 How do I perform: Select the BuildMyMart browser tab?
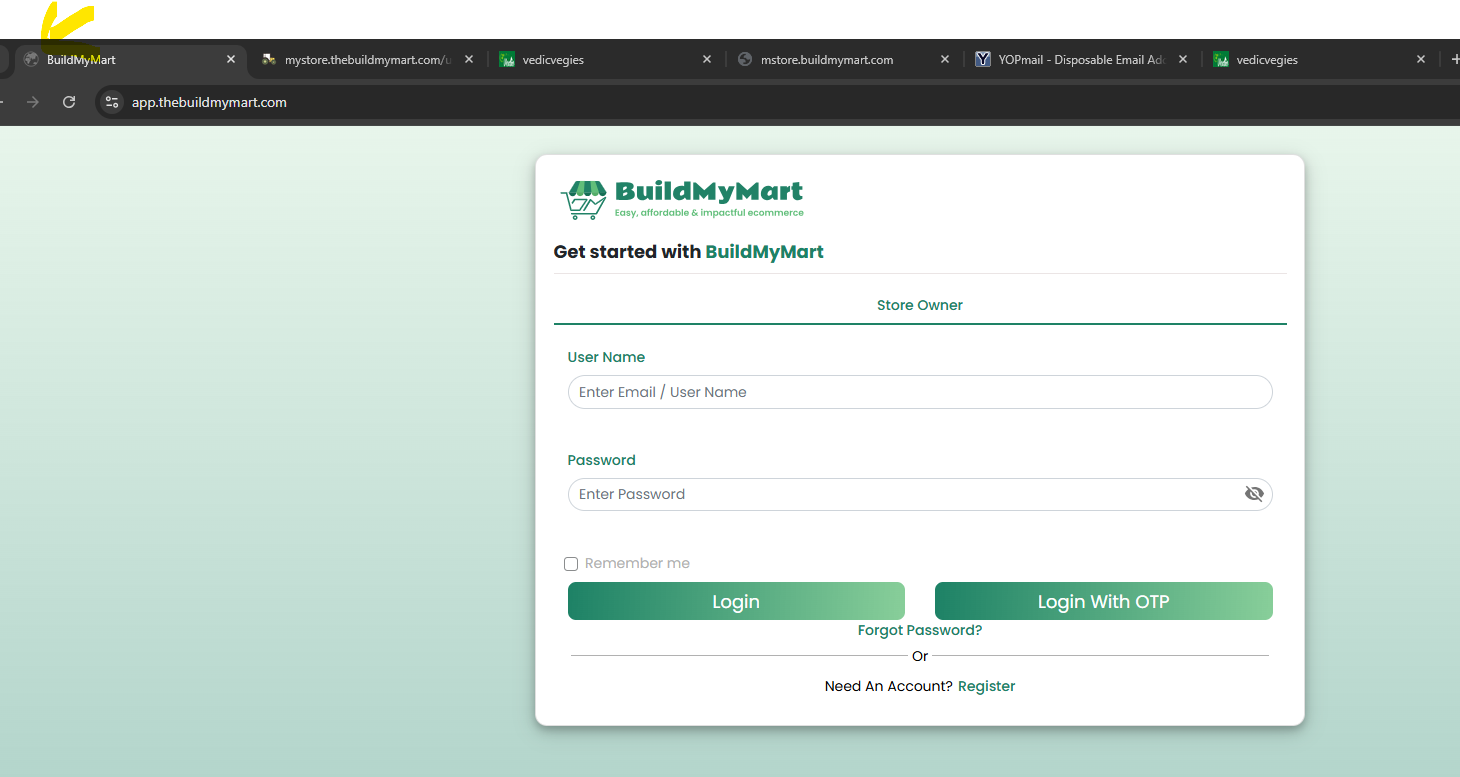pyautogui.click(x=130, y=60)
